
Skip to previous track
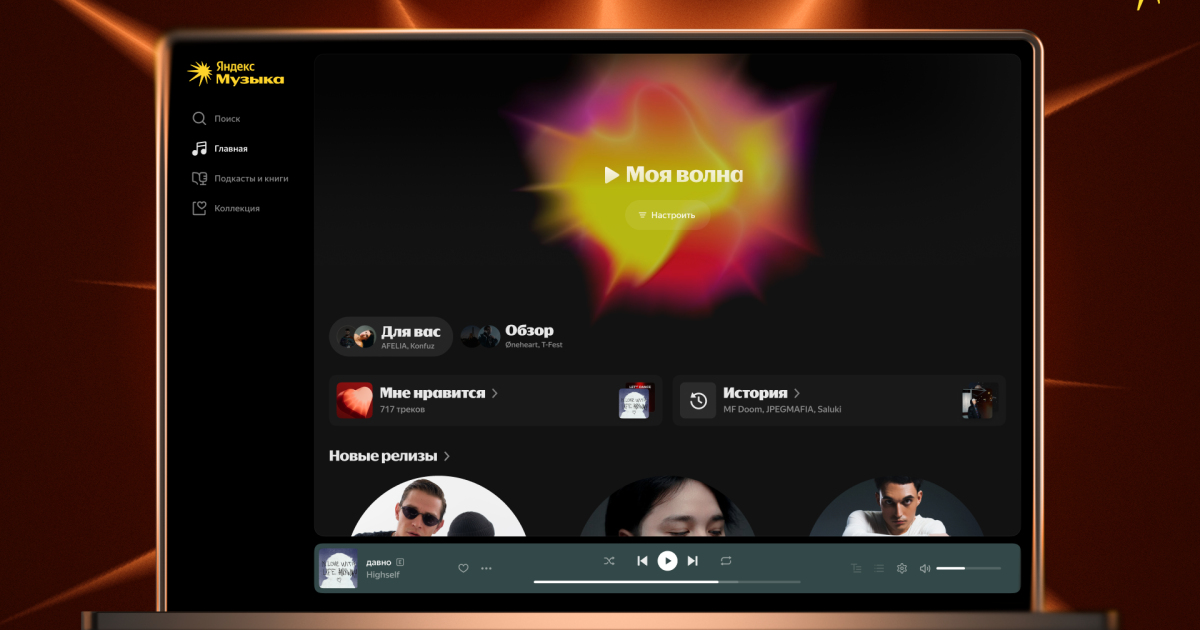(x=642, y=561)
